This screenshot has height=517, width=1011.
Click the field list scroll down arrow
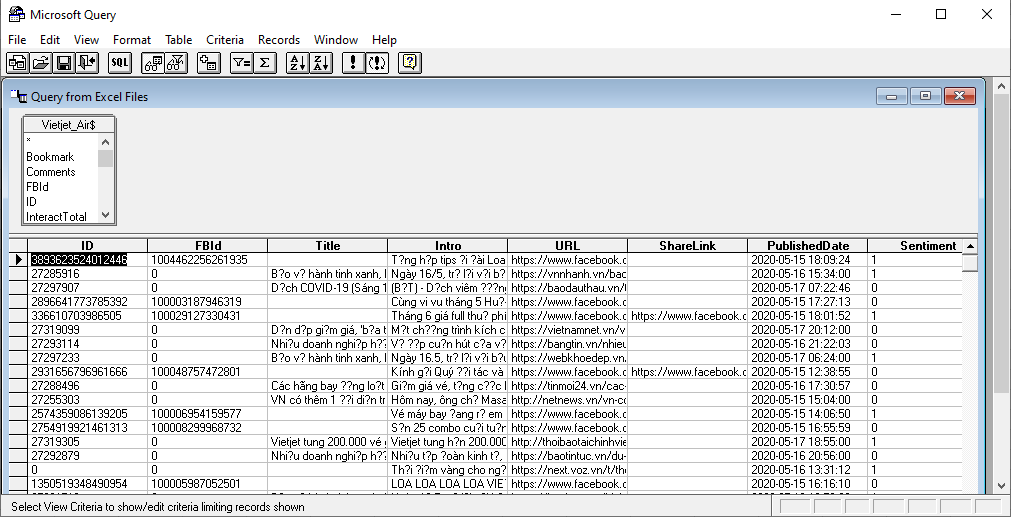(106, 215)
